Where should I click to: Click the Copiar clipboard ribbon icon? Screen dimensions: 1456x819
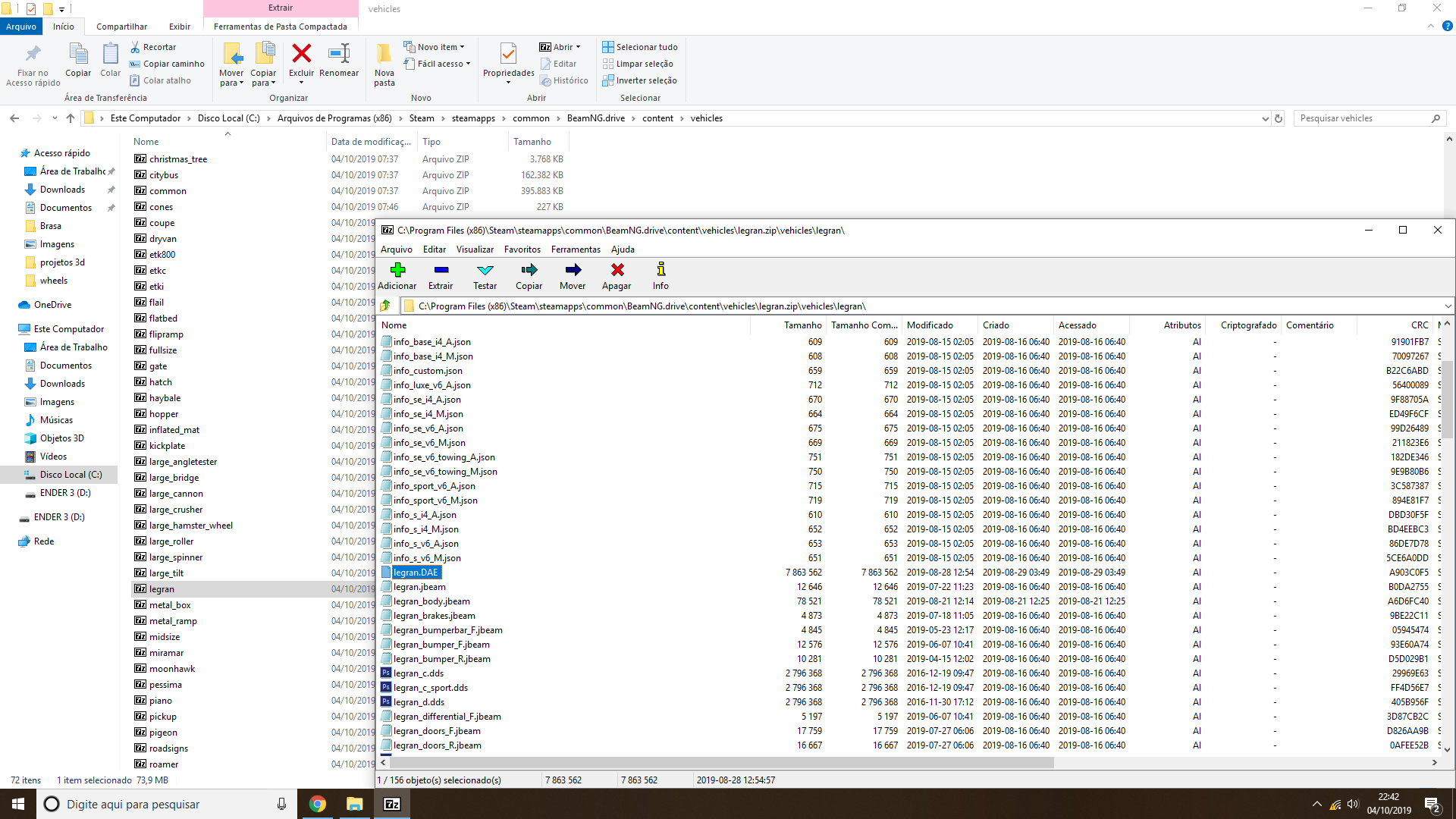click(x=78, y=61)
